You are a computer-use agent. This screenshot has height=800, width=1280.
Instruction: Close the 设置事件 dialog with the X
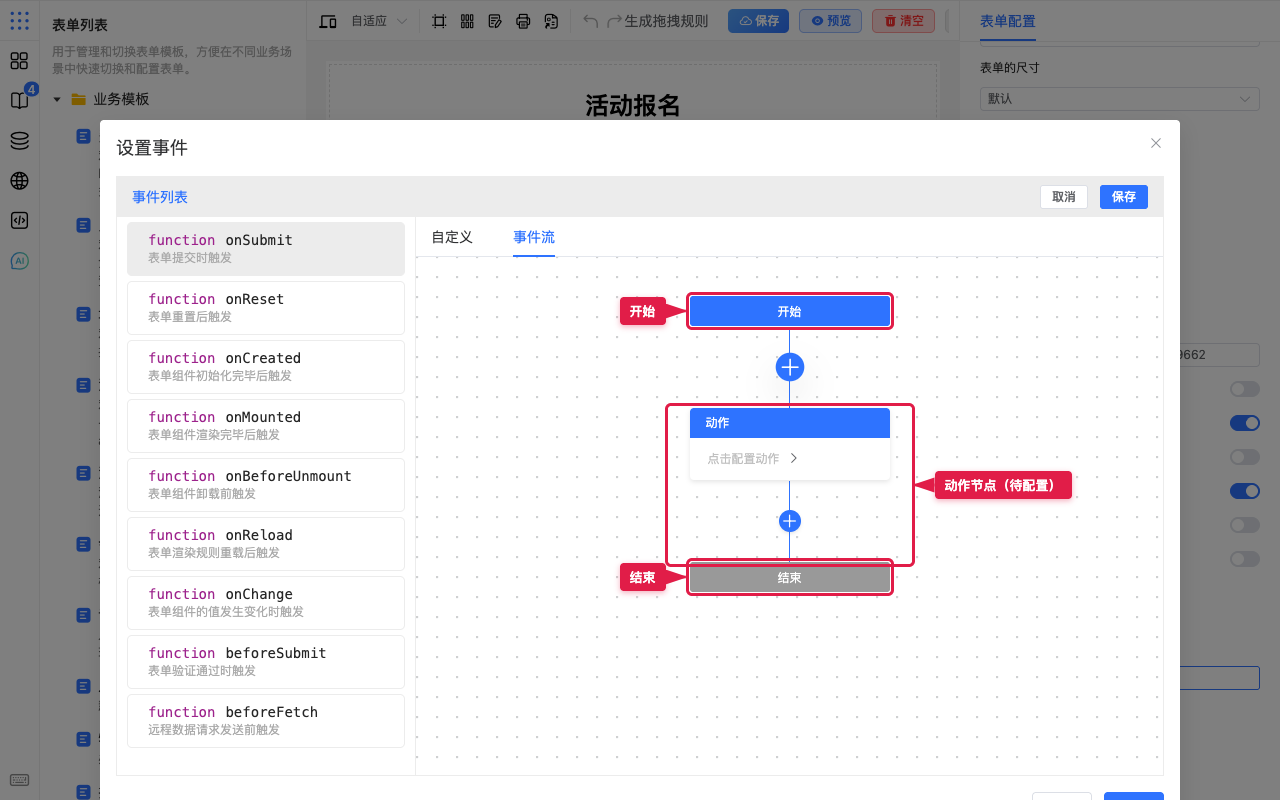(x=1156, y=143)
